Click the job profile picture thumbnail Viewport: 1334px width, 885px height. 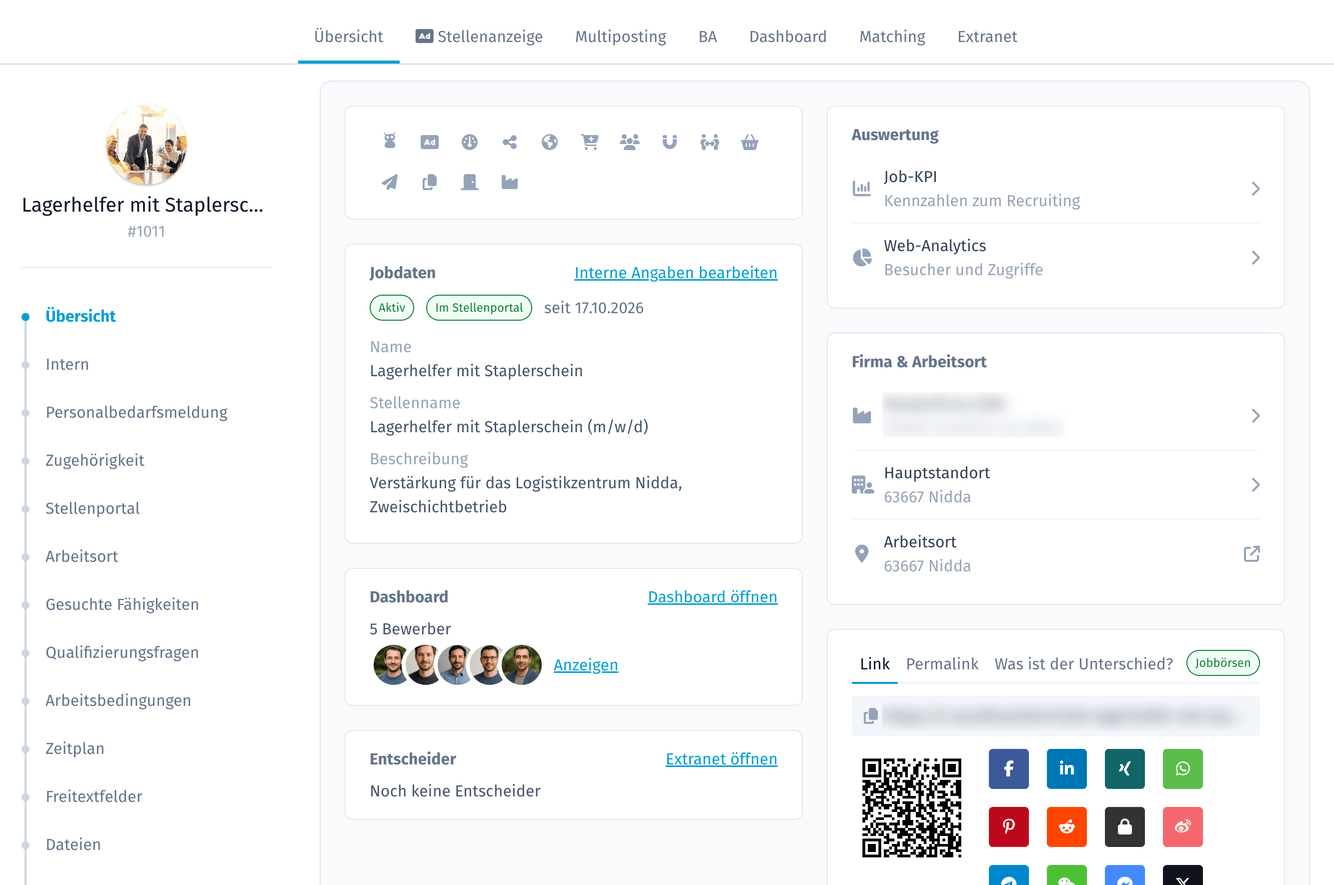(x=146, y=145)
